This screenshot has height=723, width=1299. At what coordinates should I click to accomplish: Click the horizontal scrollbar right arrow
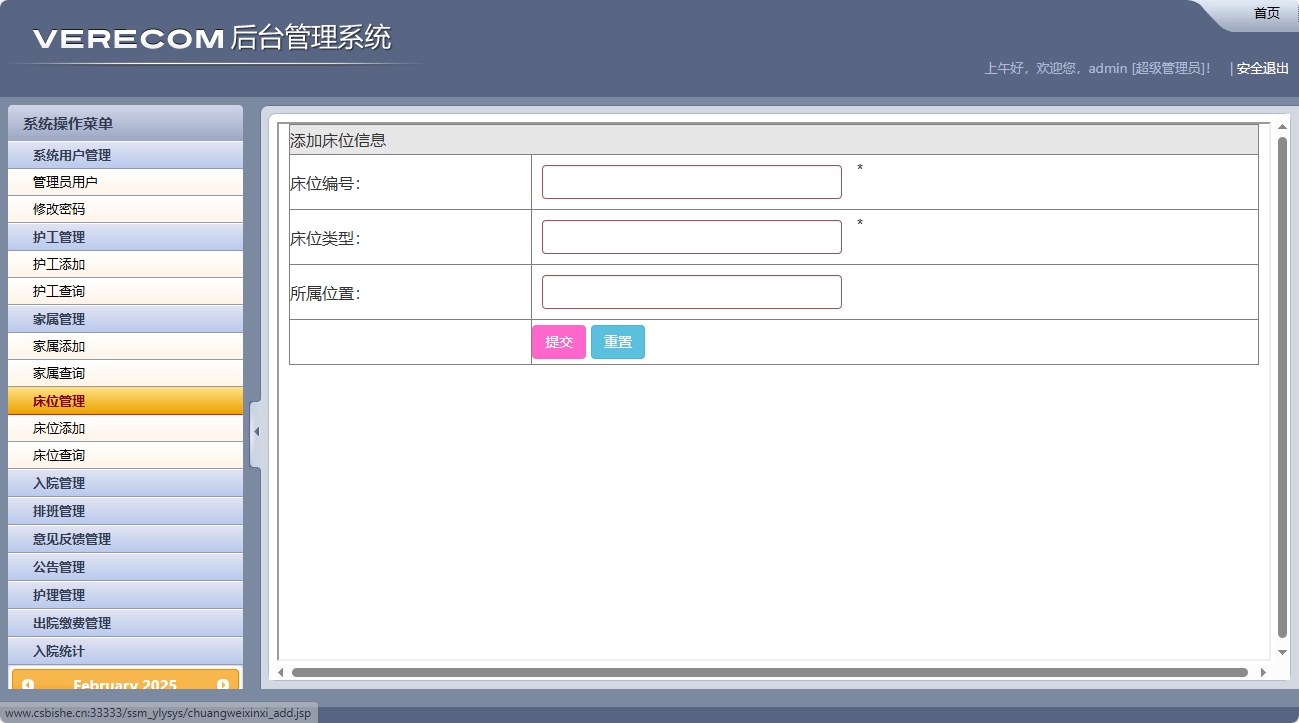click(1263, 673)
